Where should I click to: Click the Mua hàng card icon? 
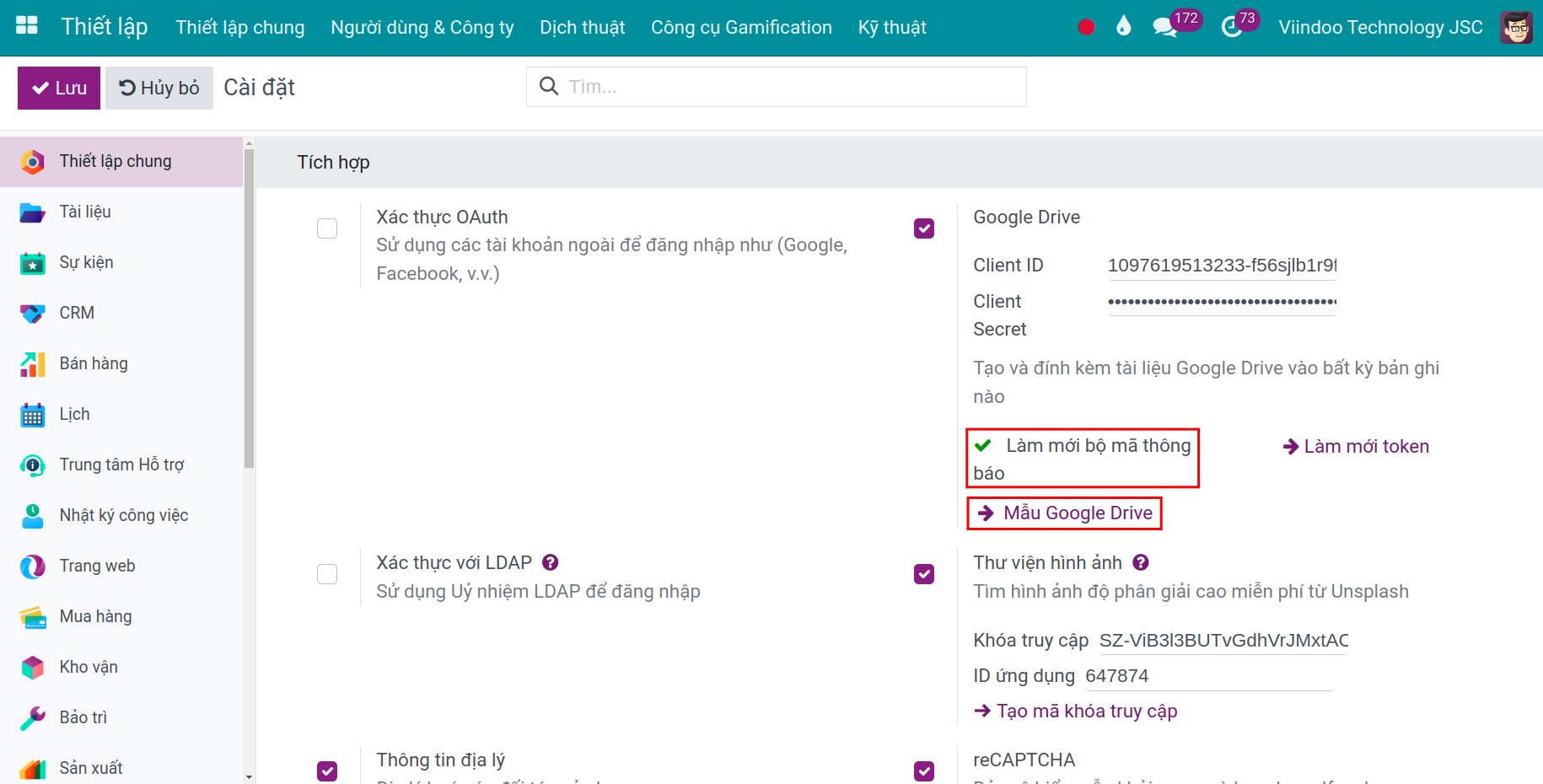click(32, 617)
